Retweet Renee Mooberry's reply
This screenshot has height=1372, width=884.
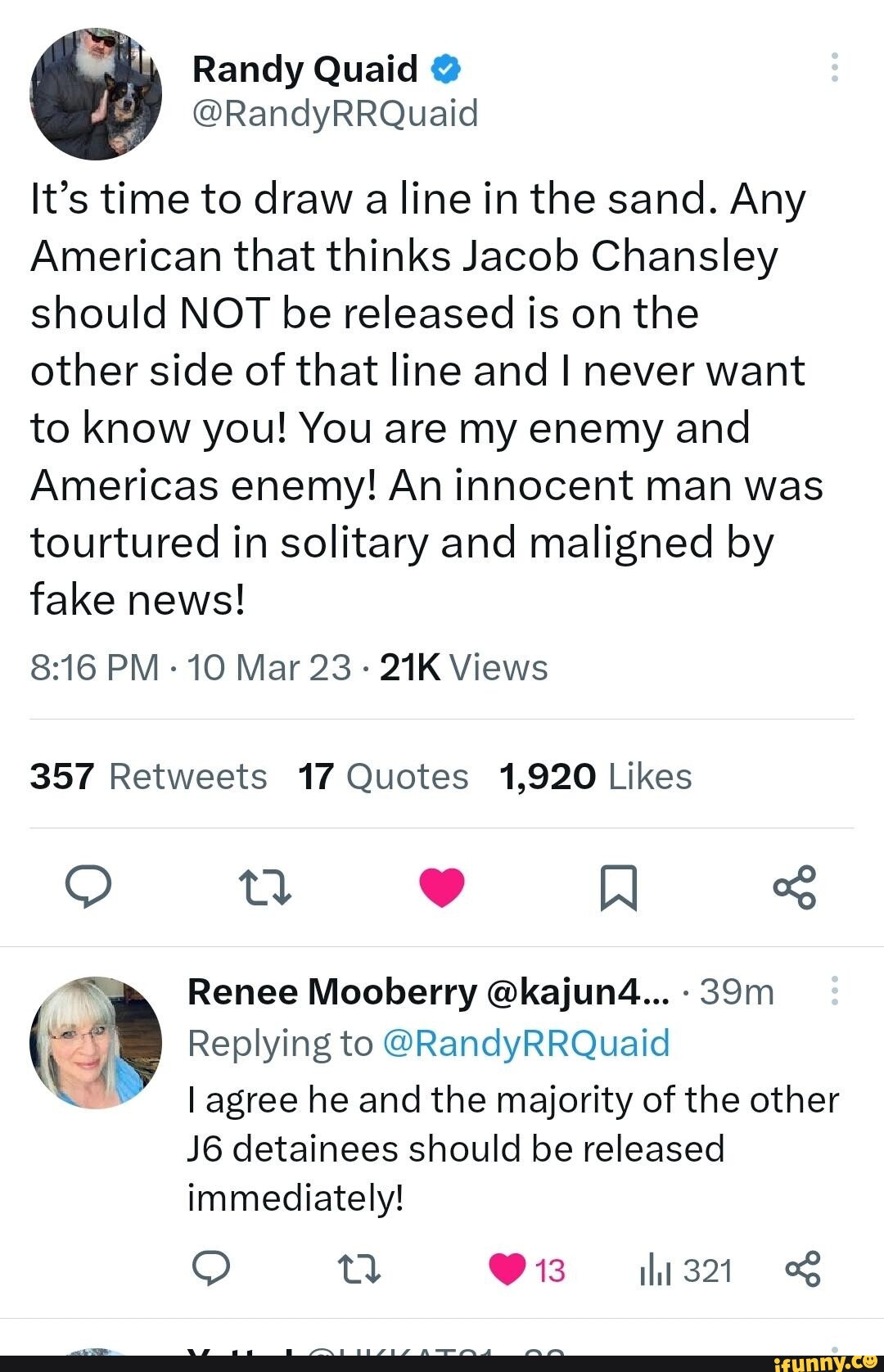pos(359,1270)
